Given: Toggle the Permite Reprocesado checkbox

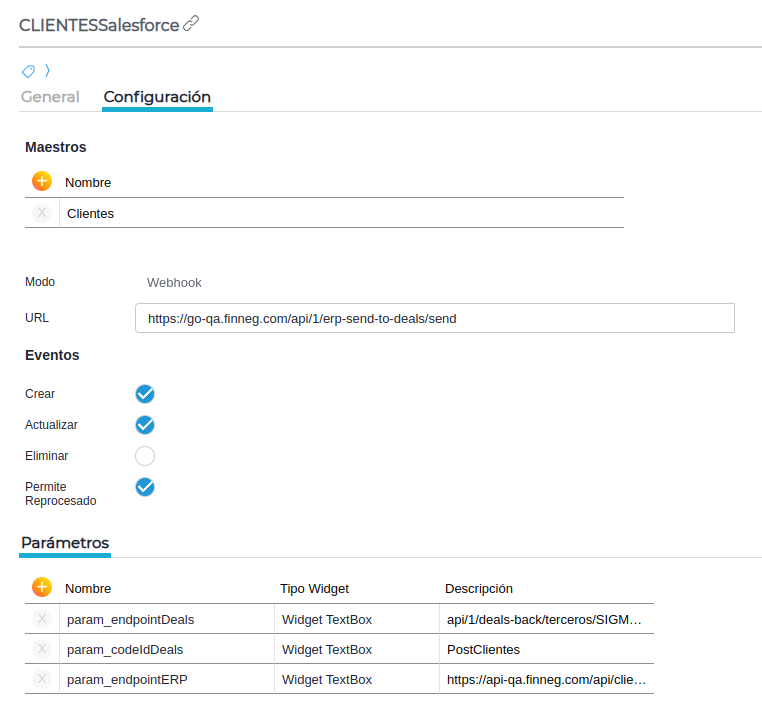Looking at the screenshot, I should 145,487.
